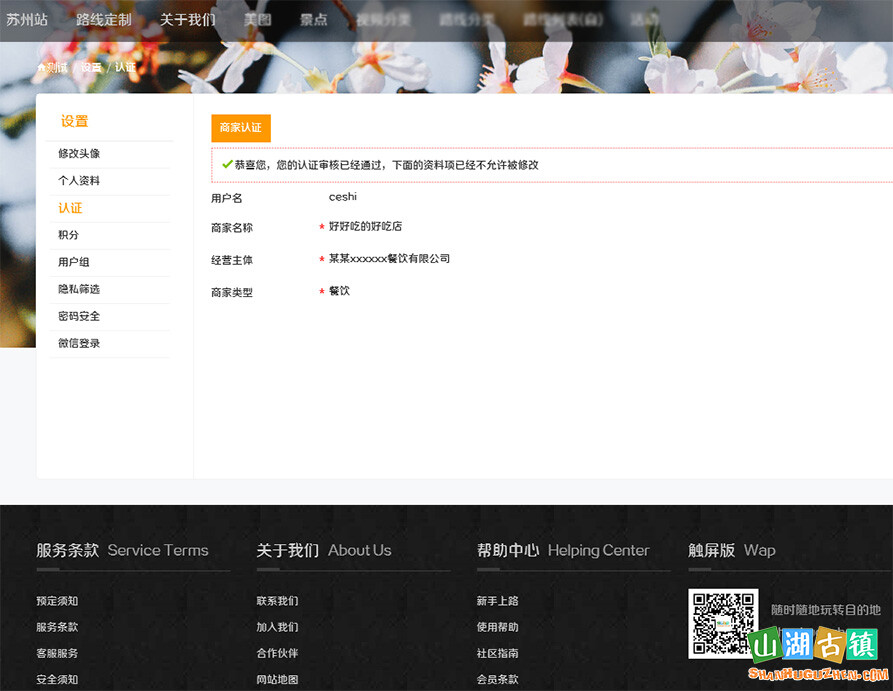The image size is (893, 691).
Task: Open the 联系我们 footer link
Action: click(276, 600)
